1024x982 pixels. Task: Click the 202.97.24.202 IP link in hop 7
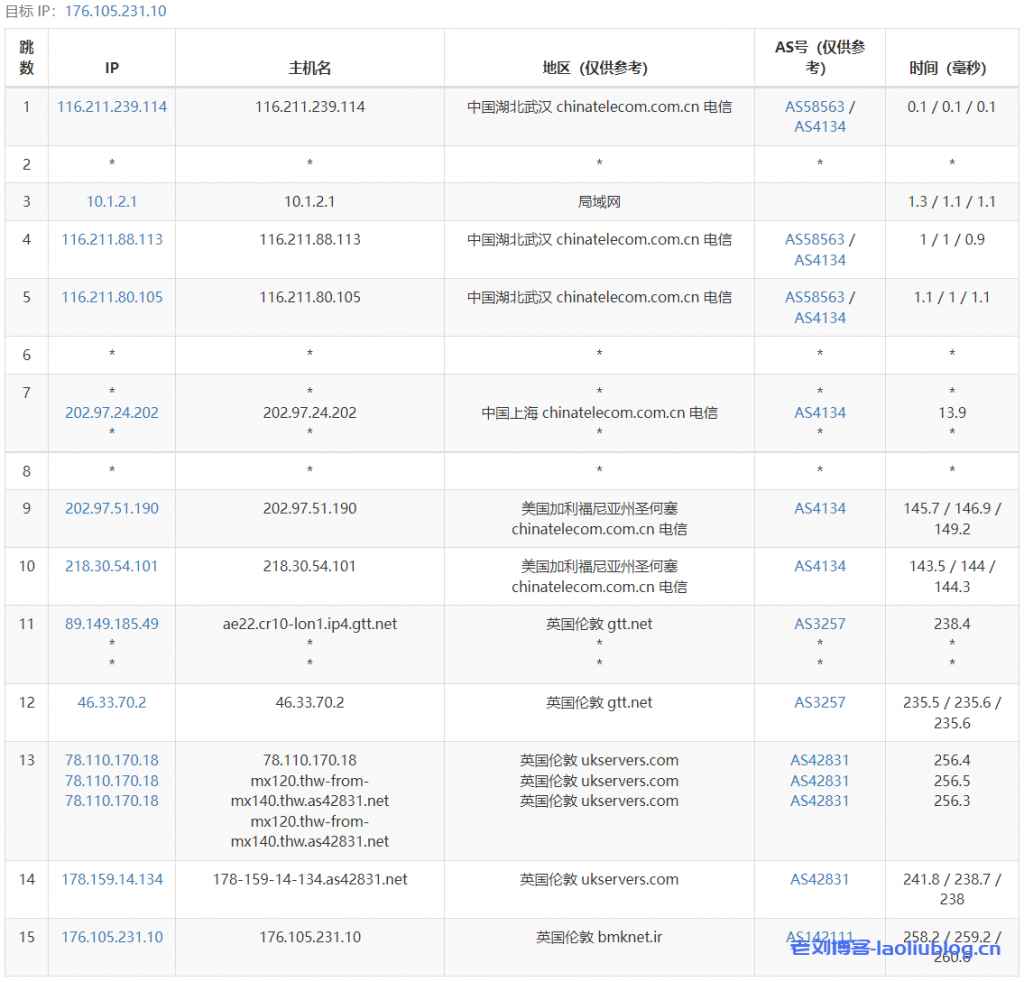click(112, 412)
